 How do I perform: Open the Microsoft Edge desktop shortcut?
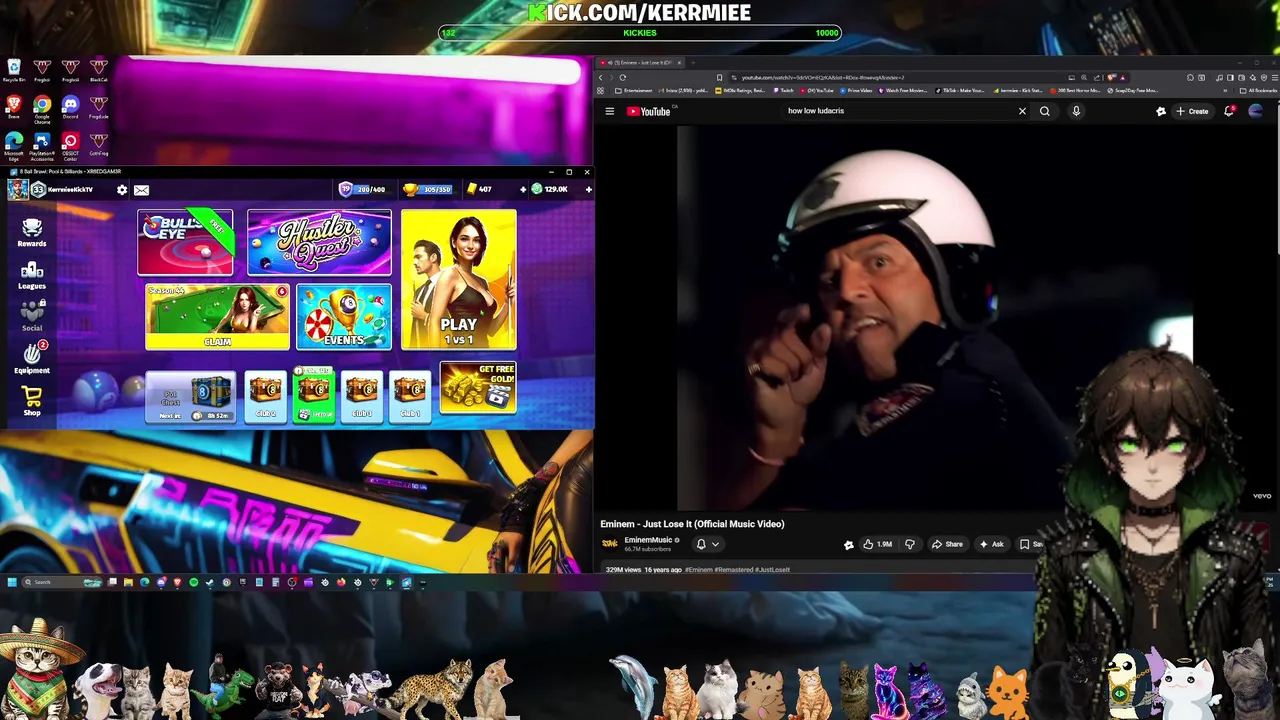point(14,146)
